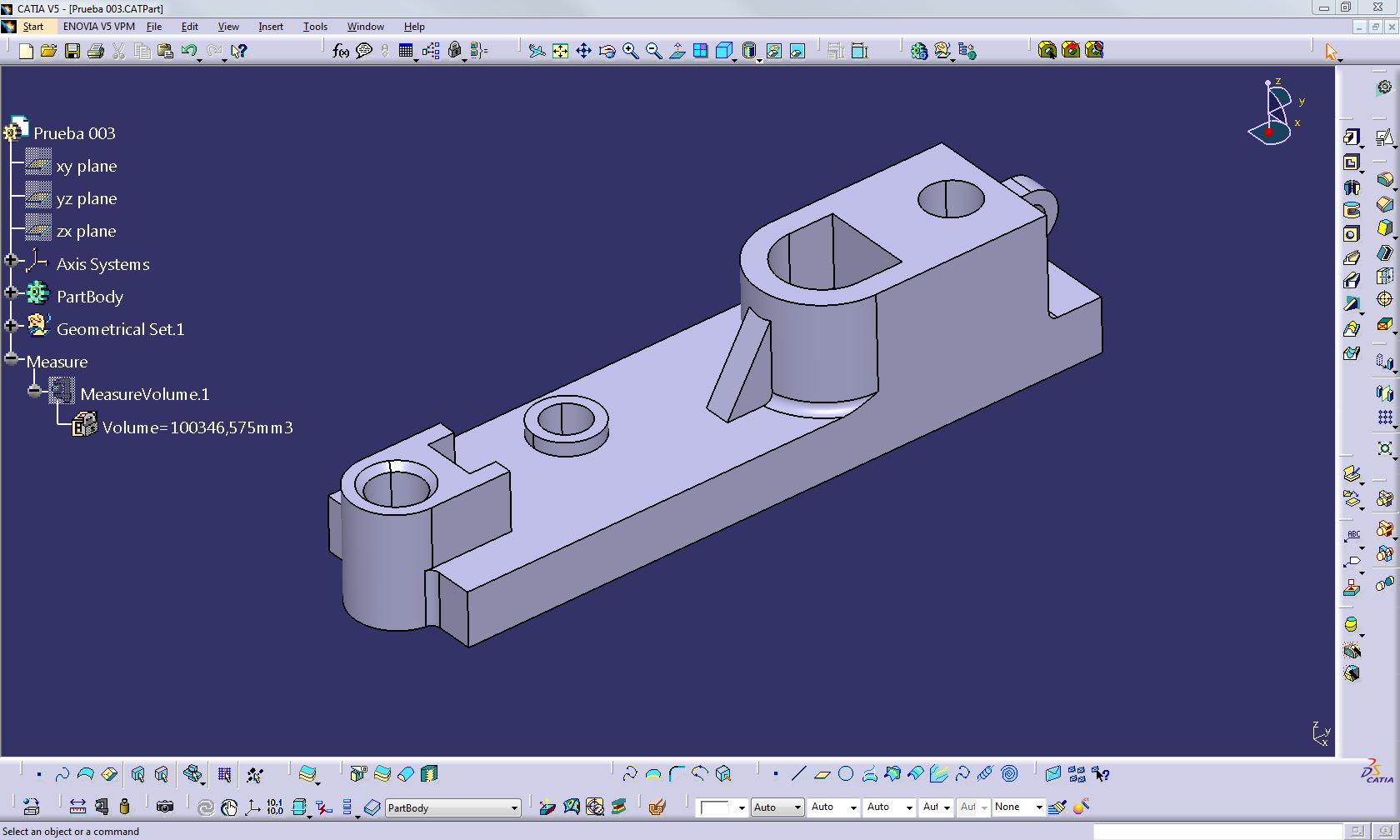Click the Axis System icon

click(252, 807)
